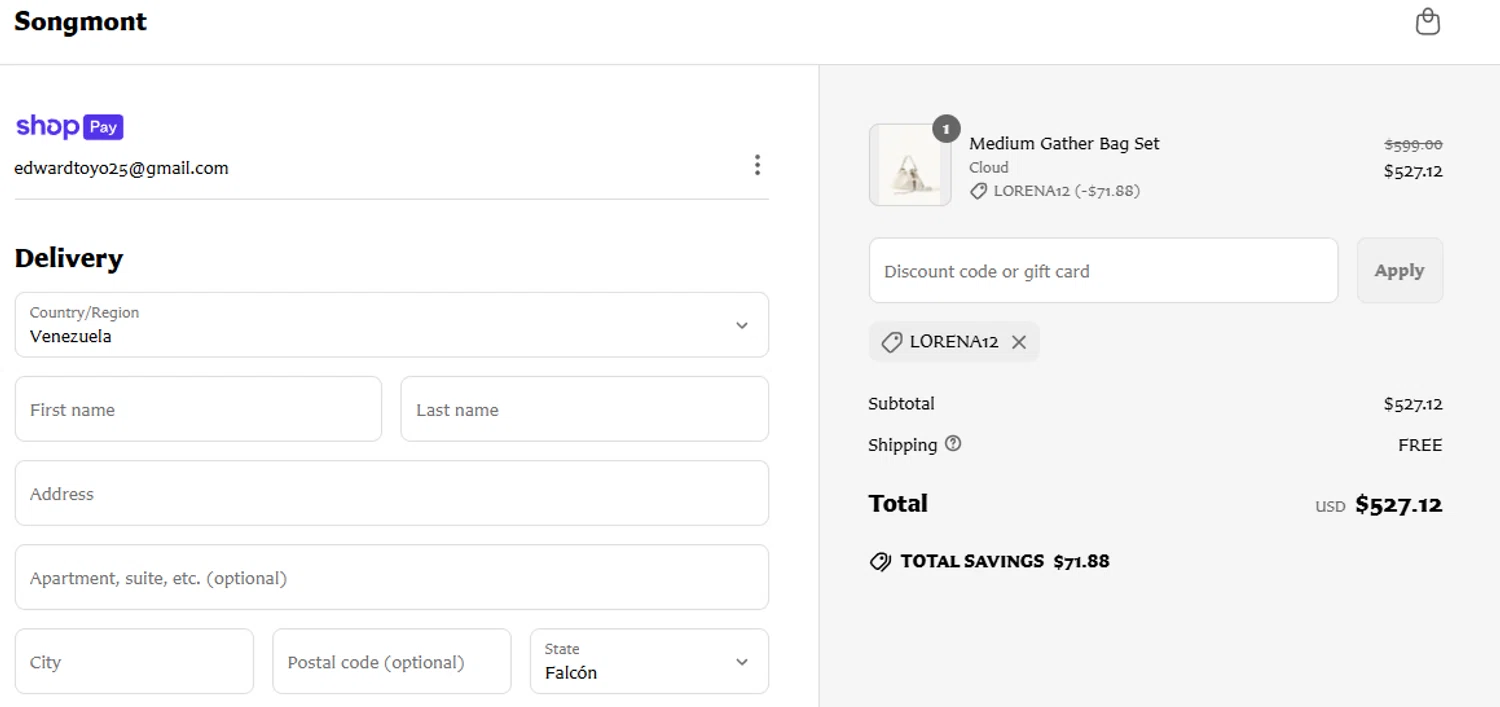Image resolution: width=1500 pixels, height=707 pixels.
Task: Open the State dropdown showing Falcón
Action: 649,661
